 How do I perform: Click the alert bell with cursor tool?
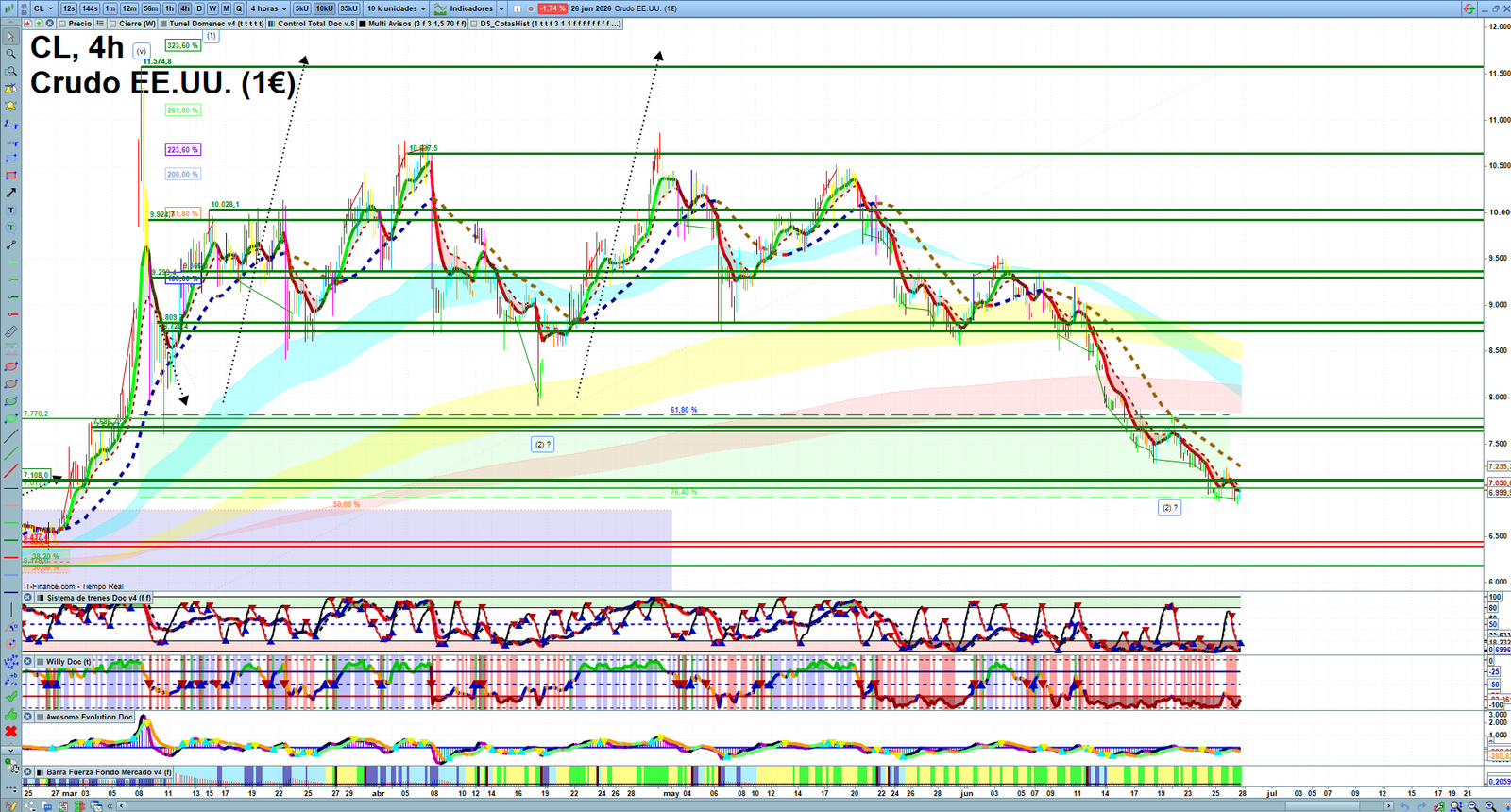(x=10, y=89)
